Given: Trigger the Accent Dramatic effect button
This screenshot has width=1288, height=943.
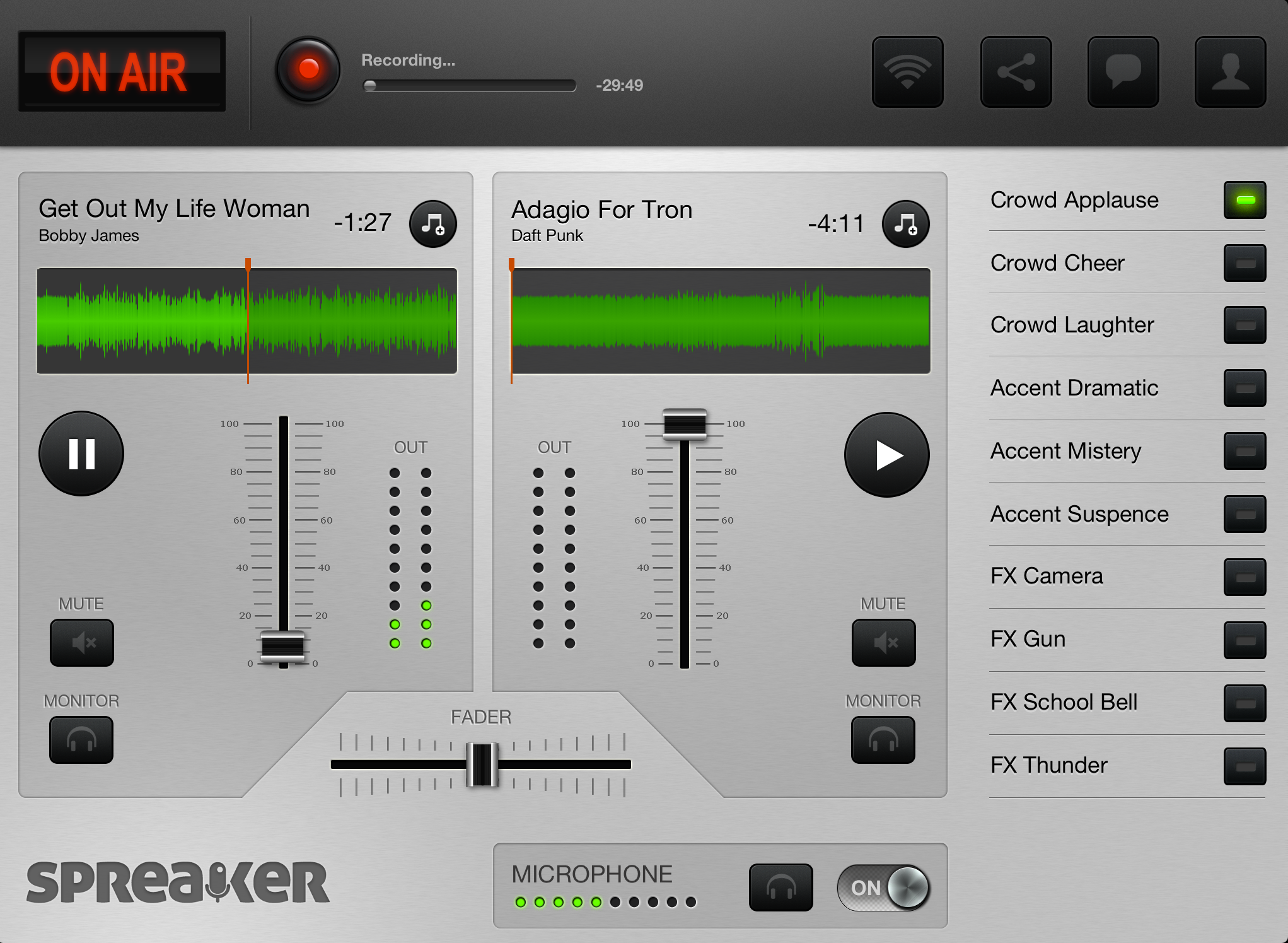Looking at the screenshot, I should (1245, 388).
